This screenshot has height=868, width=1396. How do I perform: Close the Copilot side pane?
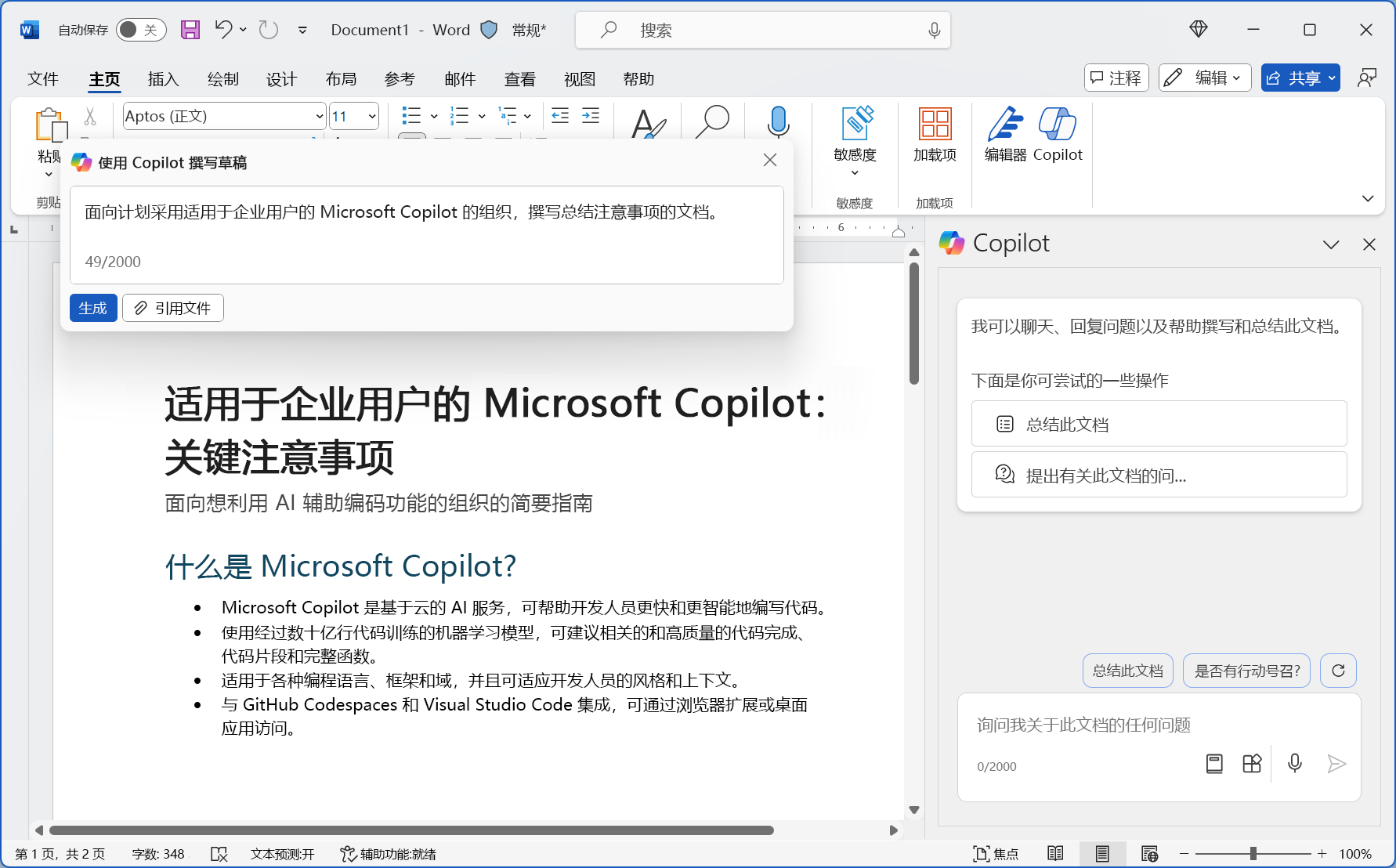pyautogui.click(x=1369, y=244)
